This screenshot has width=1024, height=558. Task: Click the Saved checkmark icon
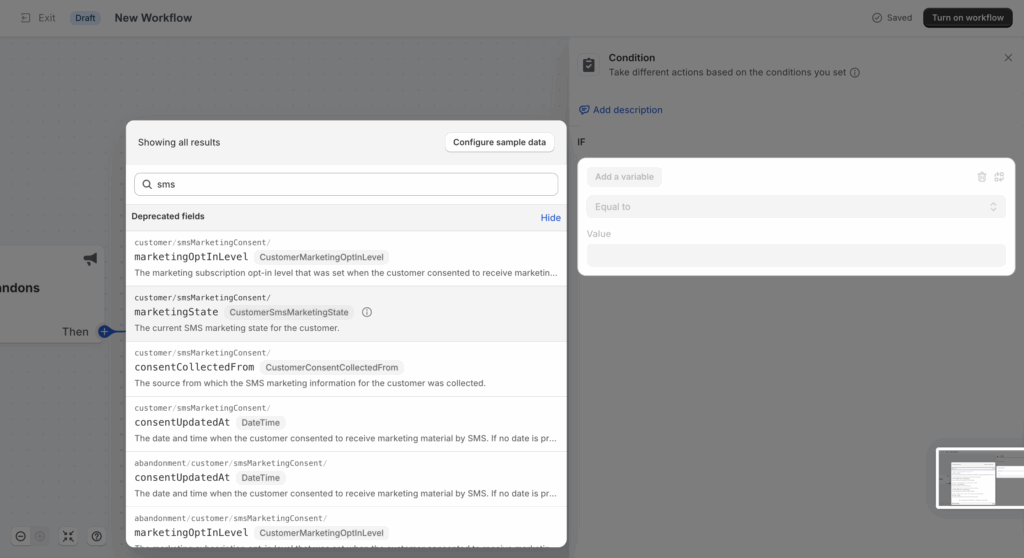pyautogui.click(x=877, y=18)
